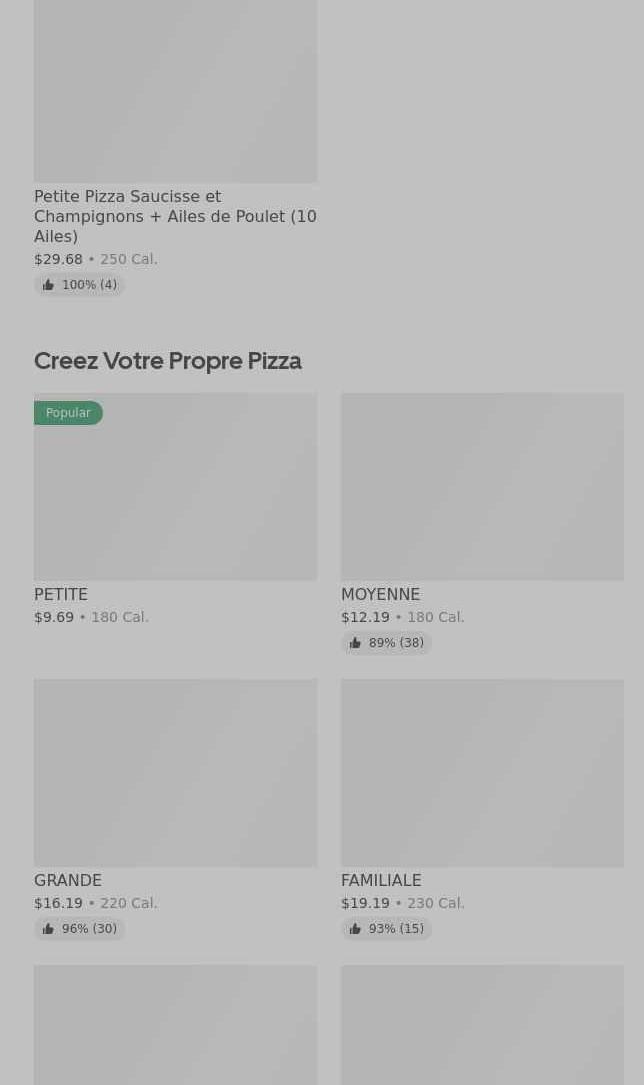Choose the MOYENNE item name
644x1085 pixels.
[380, 594]
